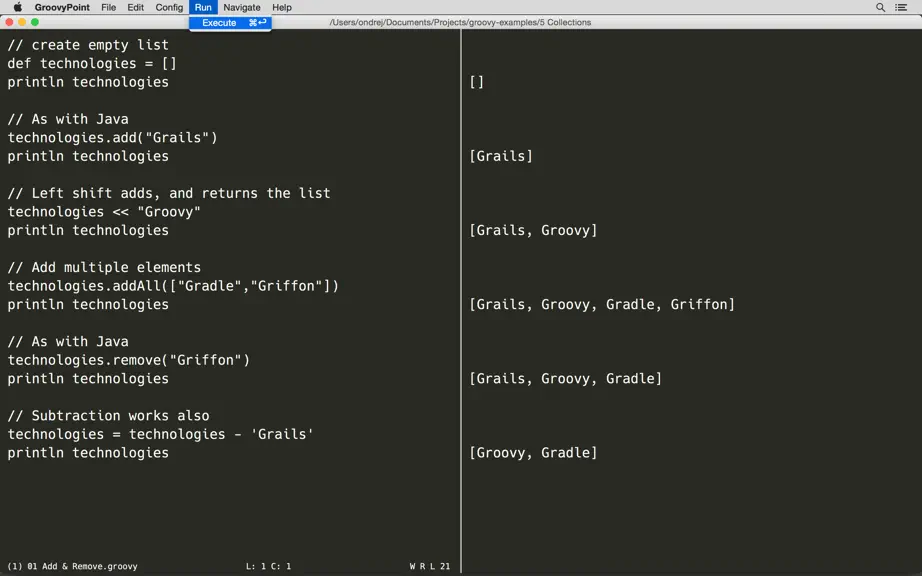Click the green zoom button

pos(35,22)
